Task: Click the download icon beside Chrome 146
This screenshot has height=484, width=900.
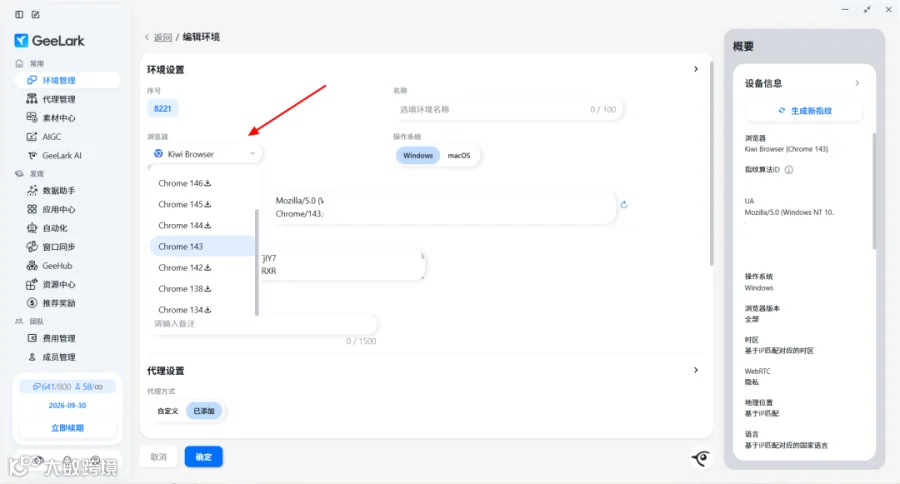Action: pyautogui.click(x=208, y=183)
